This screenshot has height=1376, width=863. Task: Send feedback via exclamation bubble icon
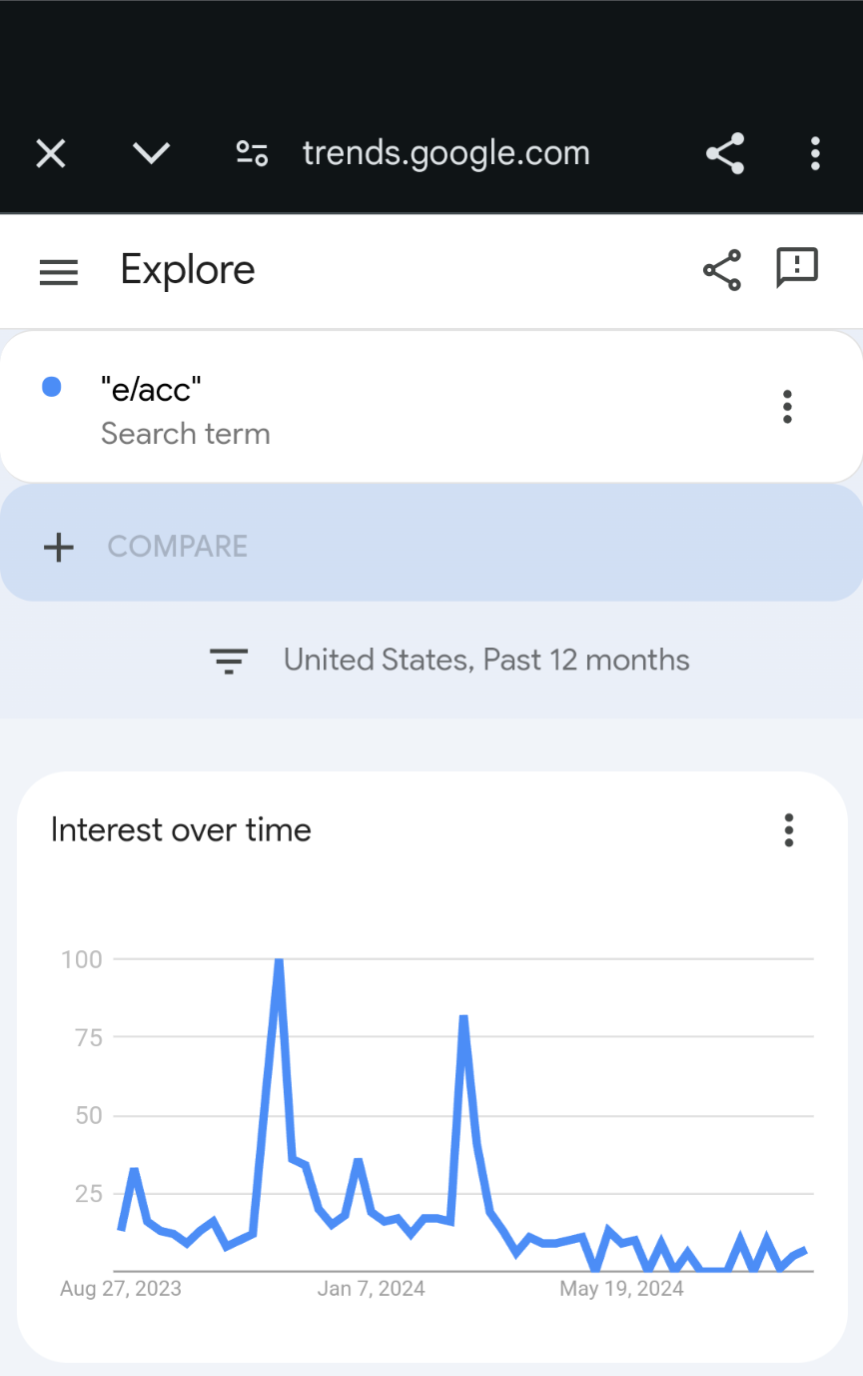(797, 268)
